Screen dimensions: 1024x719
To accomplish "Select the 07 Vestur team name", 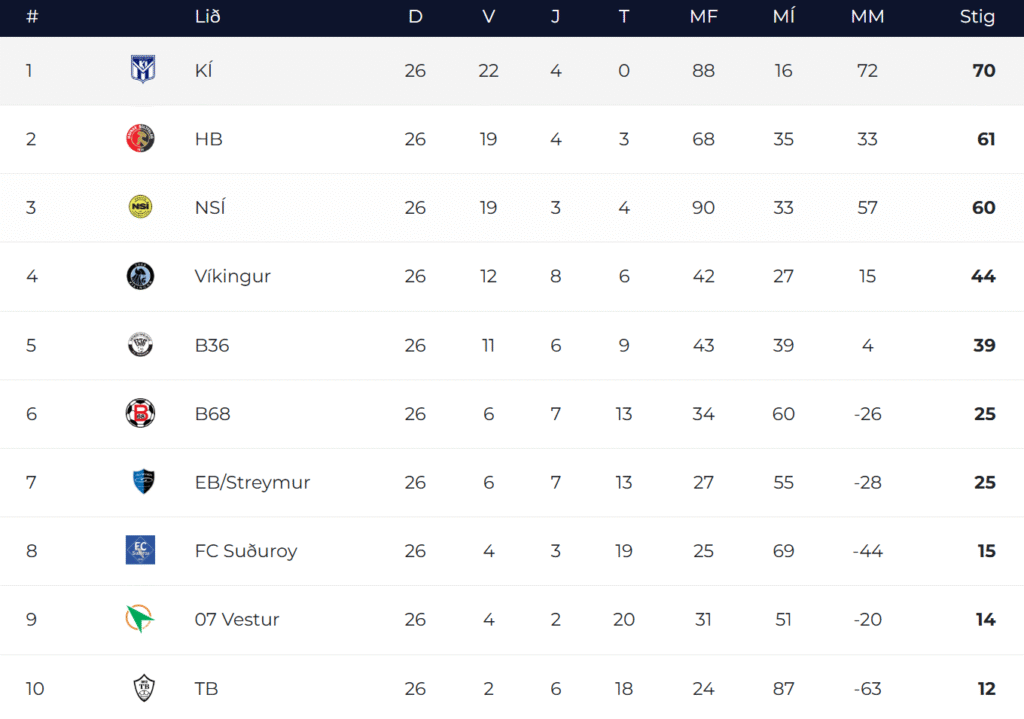I will coord(237,620).
